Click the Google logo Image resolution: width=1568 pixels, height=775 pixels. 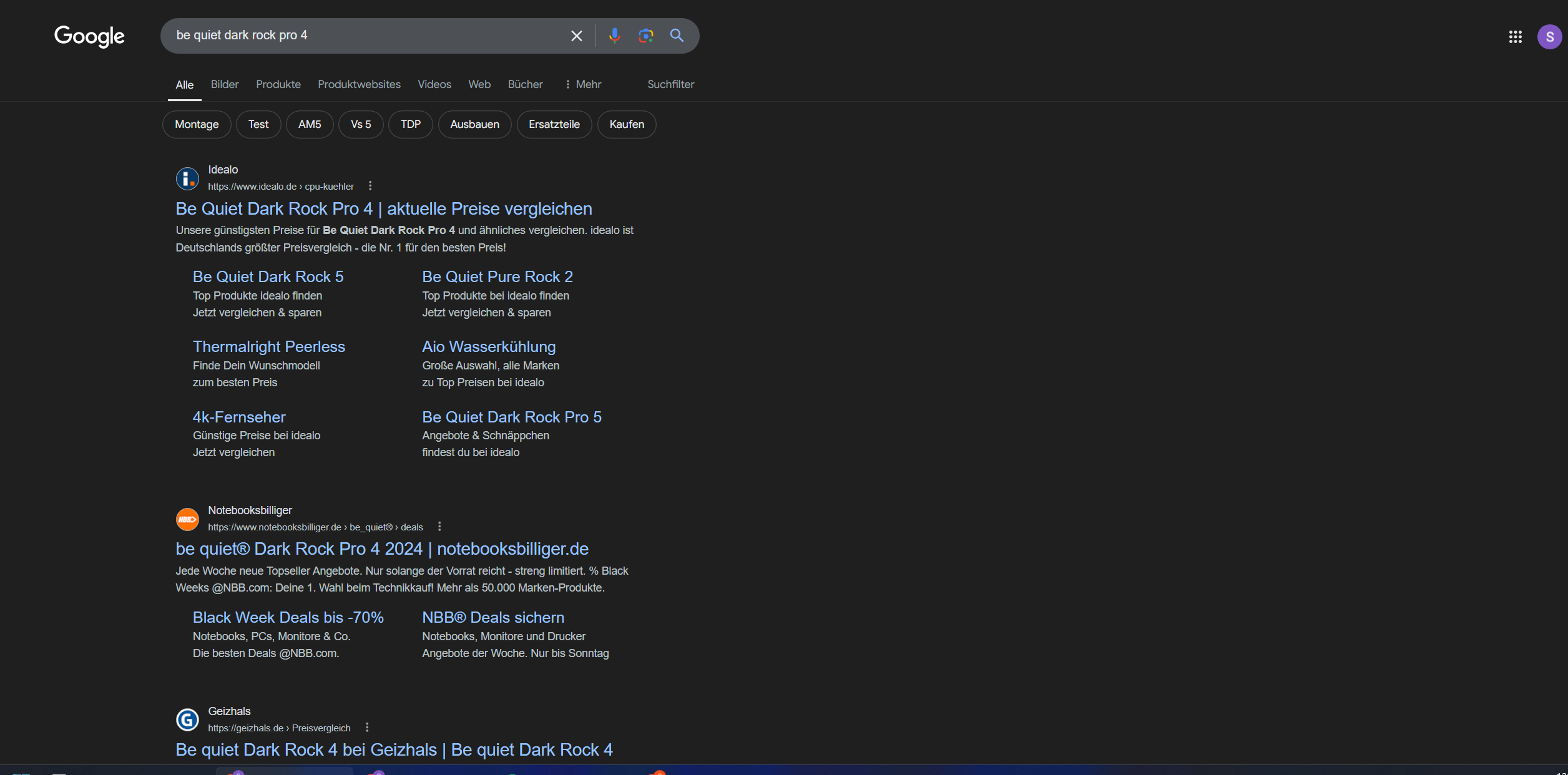click(x=89, y=36)
